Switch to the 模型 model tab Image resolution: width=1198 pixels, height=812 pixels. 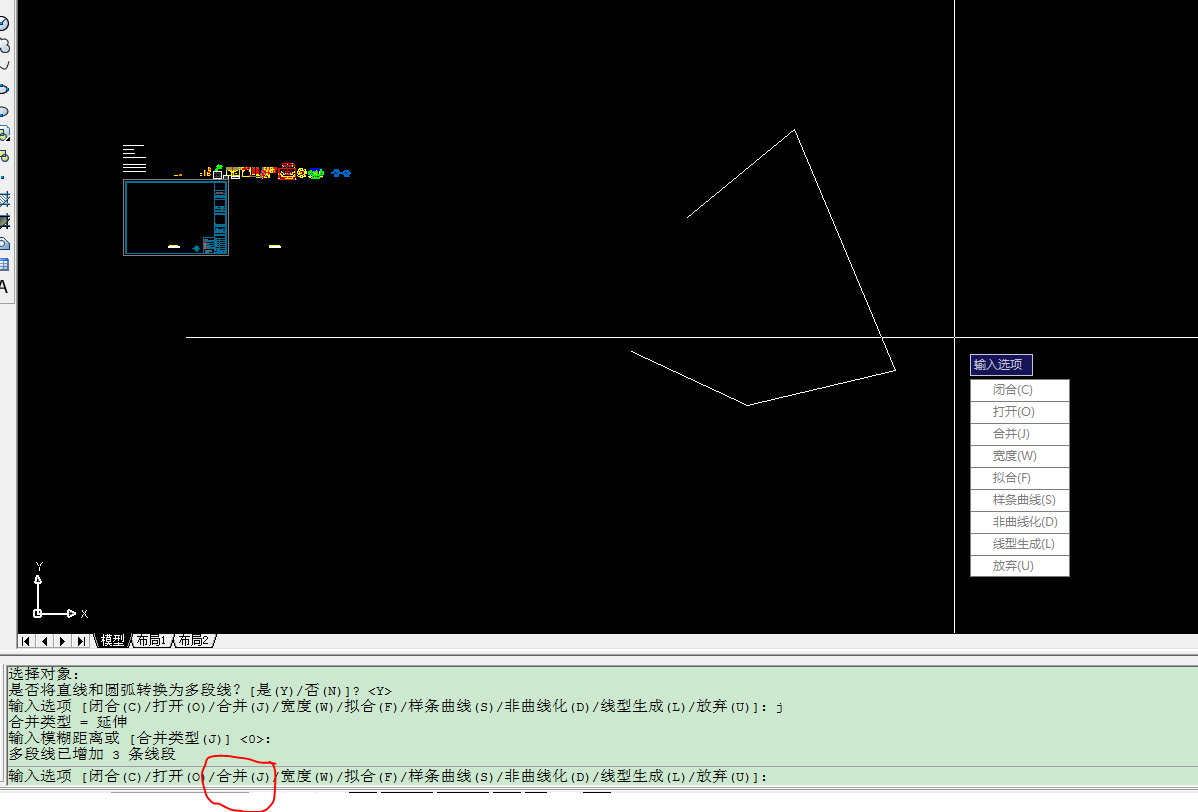(112, 641)
